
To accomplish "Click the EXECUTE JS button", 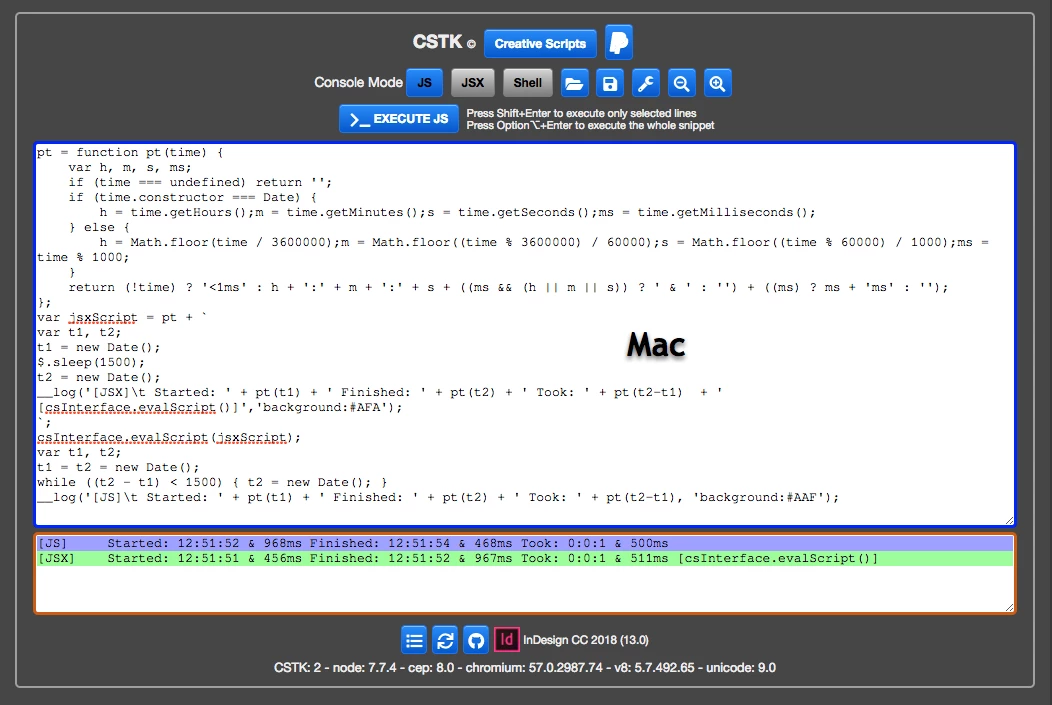I will 399,119.
